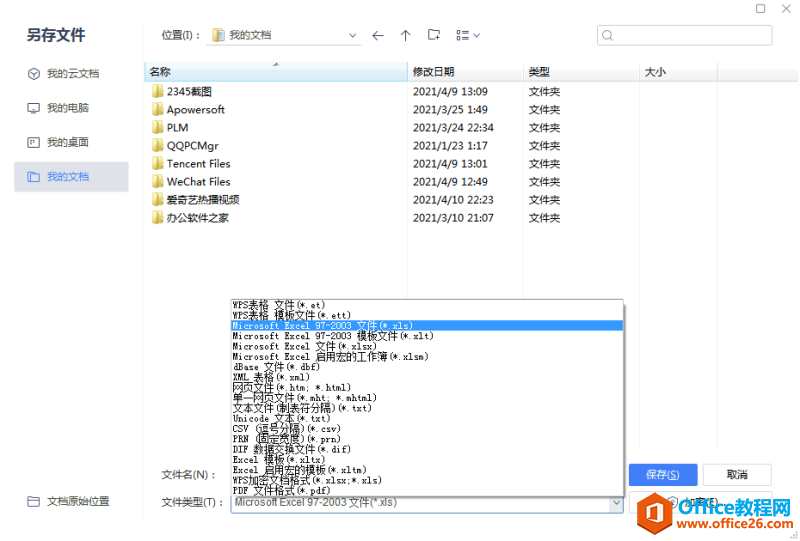Click the search input field
Viewport: 800px width, 541px height.
point(684,35)
